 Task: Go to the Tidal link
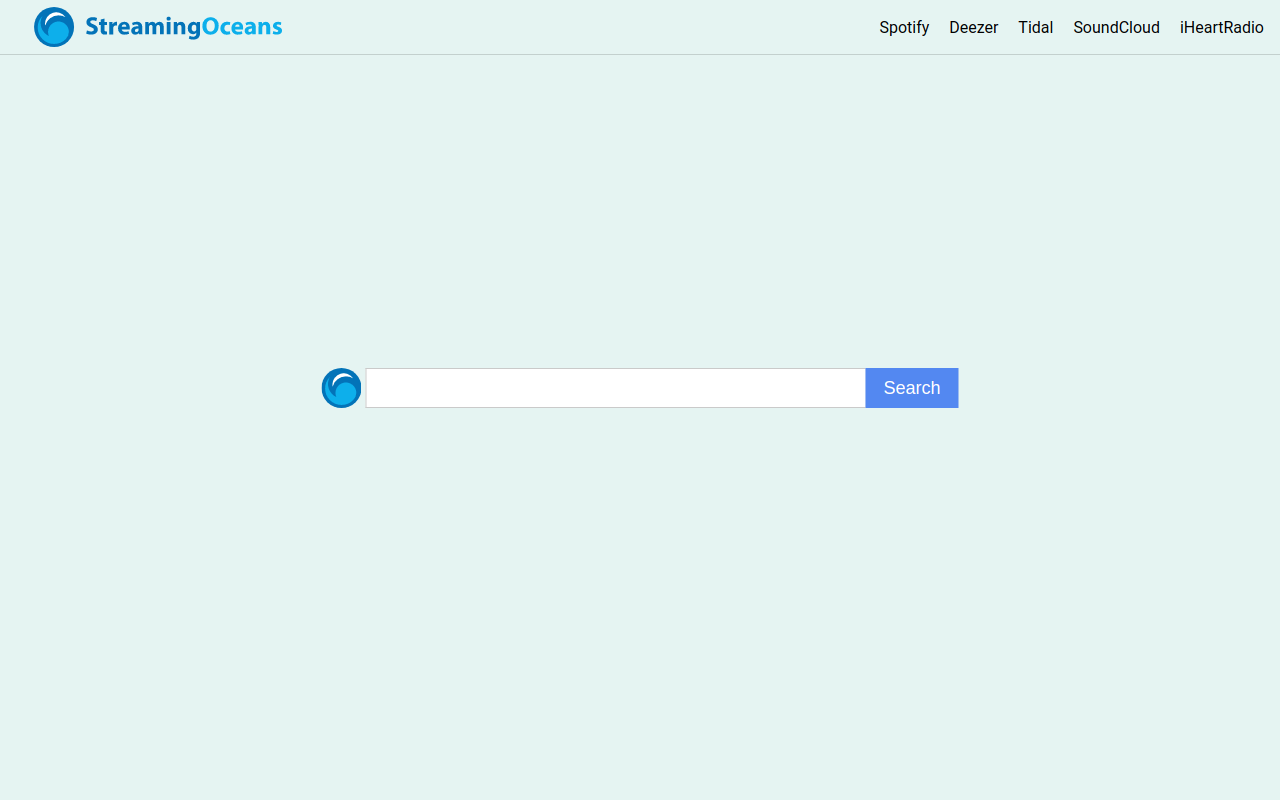1036,28
